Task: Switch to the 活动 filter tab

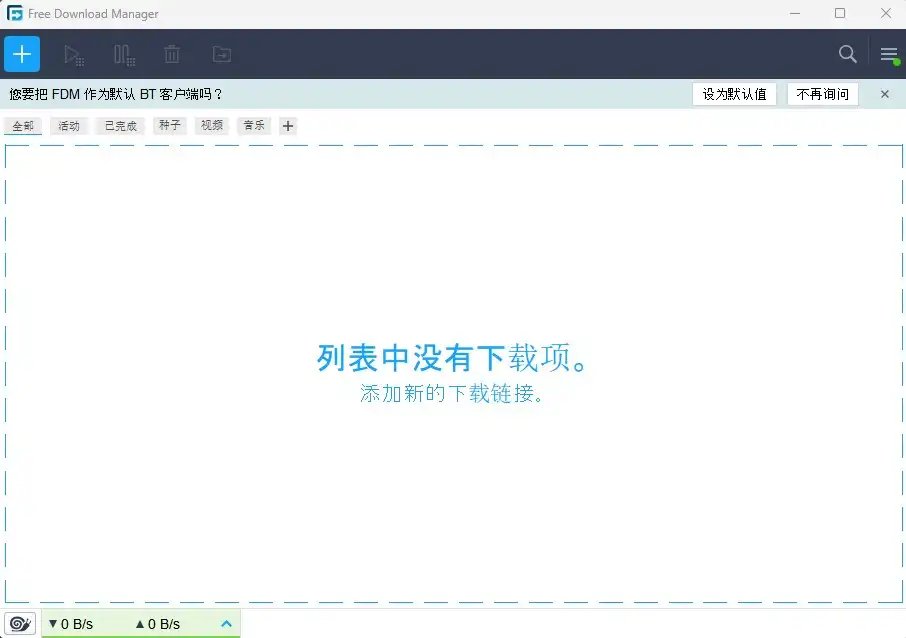Action: [68, 125]
